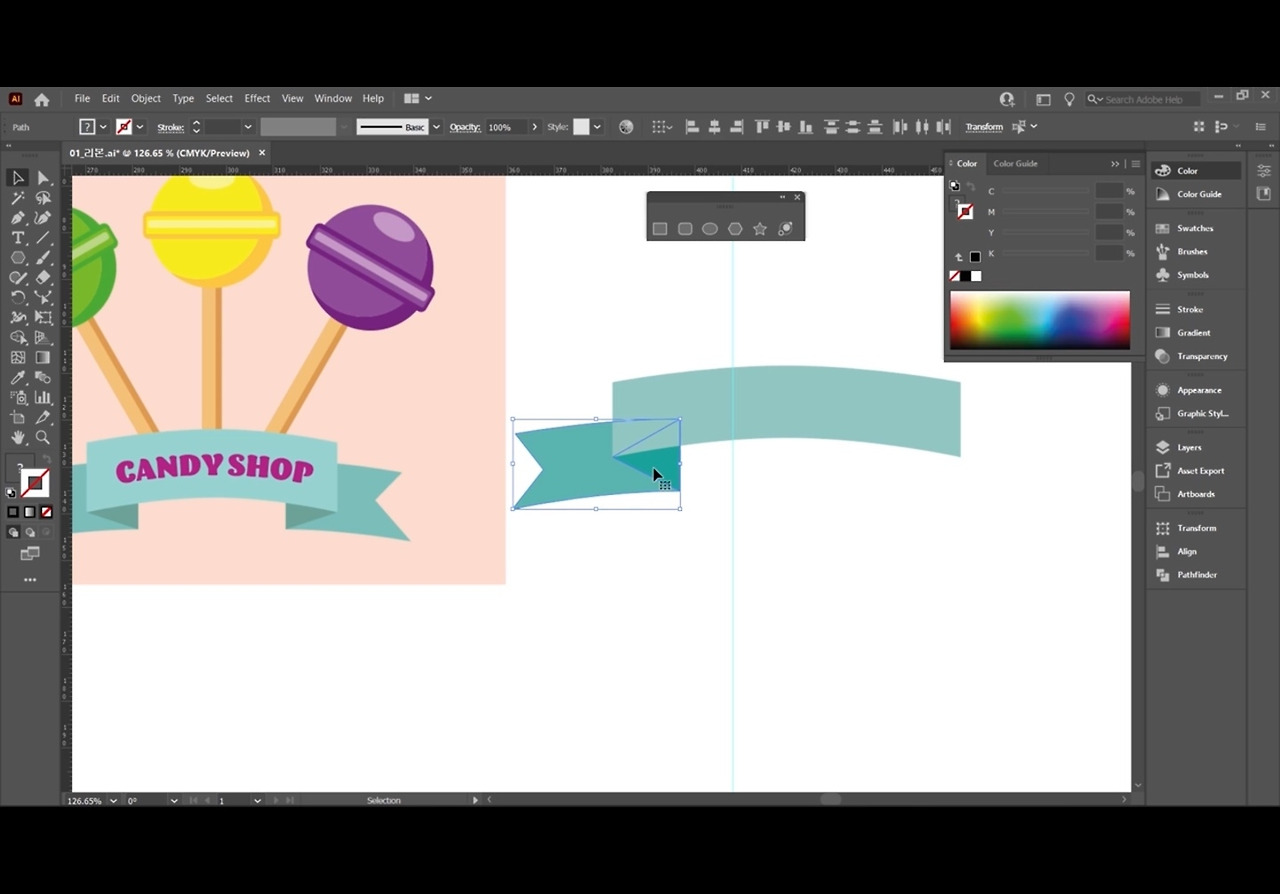1280x894 pixels.
Task: Click the Transform link in control bar
Action: 984,127
